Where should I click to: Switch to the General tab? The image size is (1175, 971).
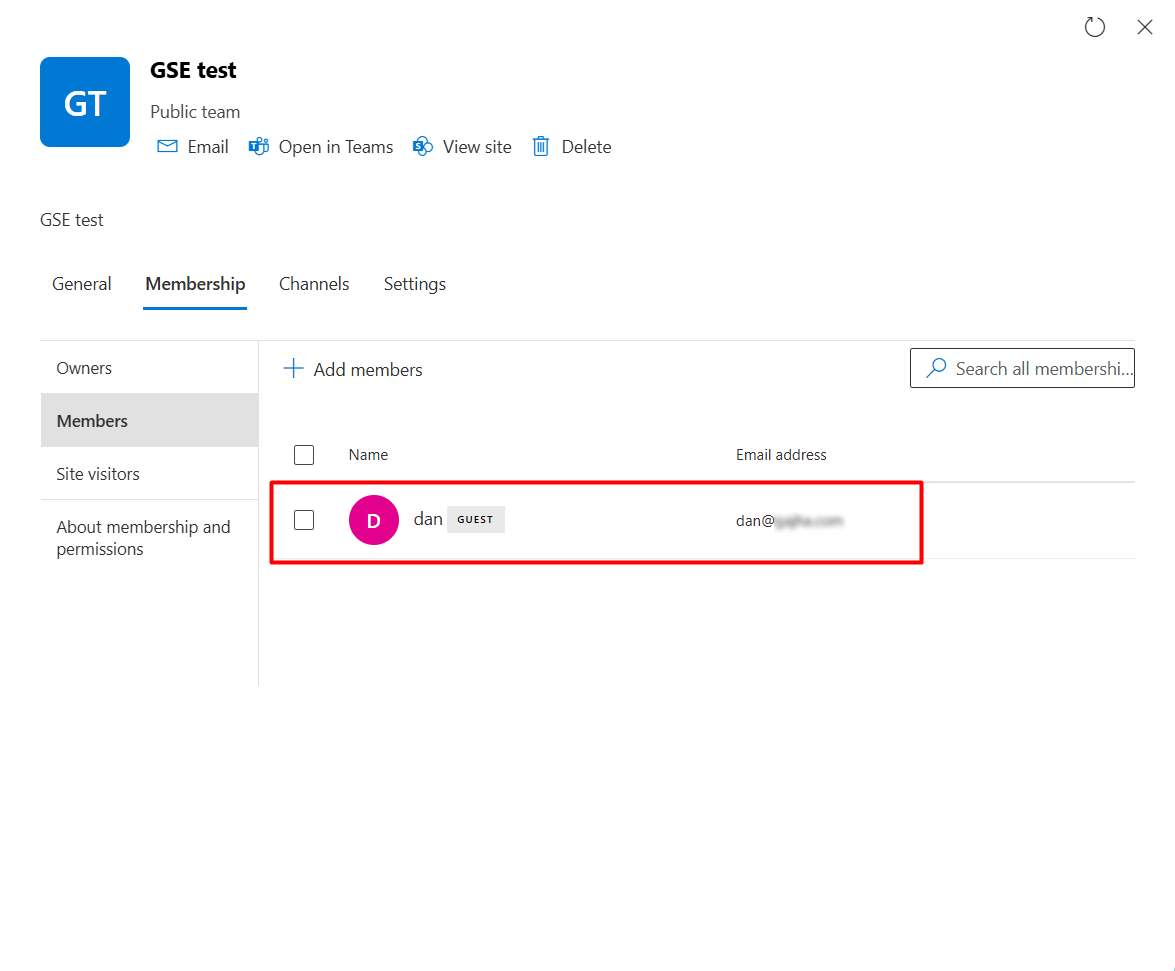point(82,284)
